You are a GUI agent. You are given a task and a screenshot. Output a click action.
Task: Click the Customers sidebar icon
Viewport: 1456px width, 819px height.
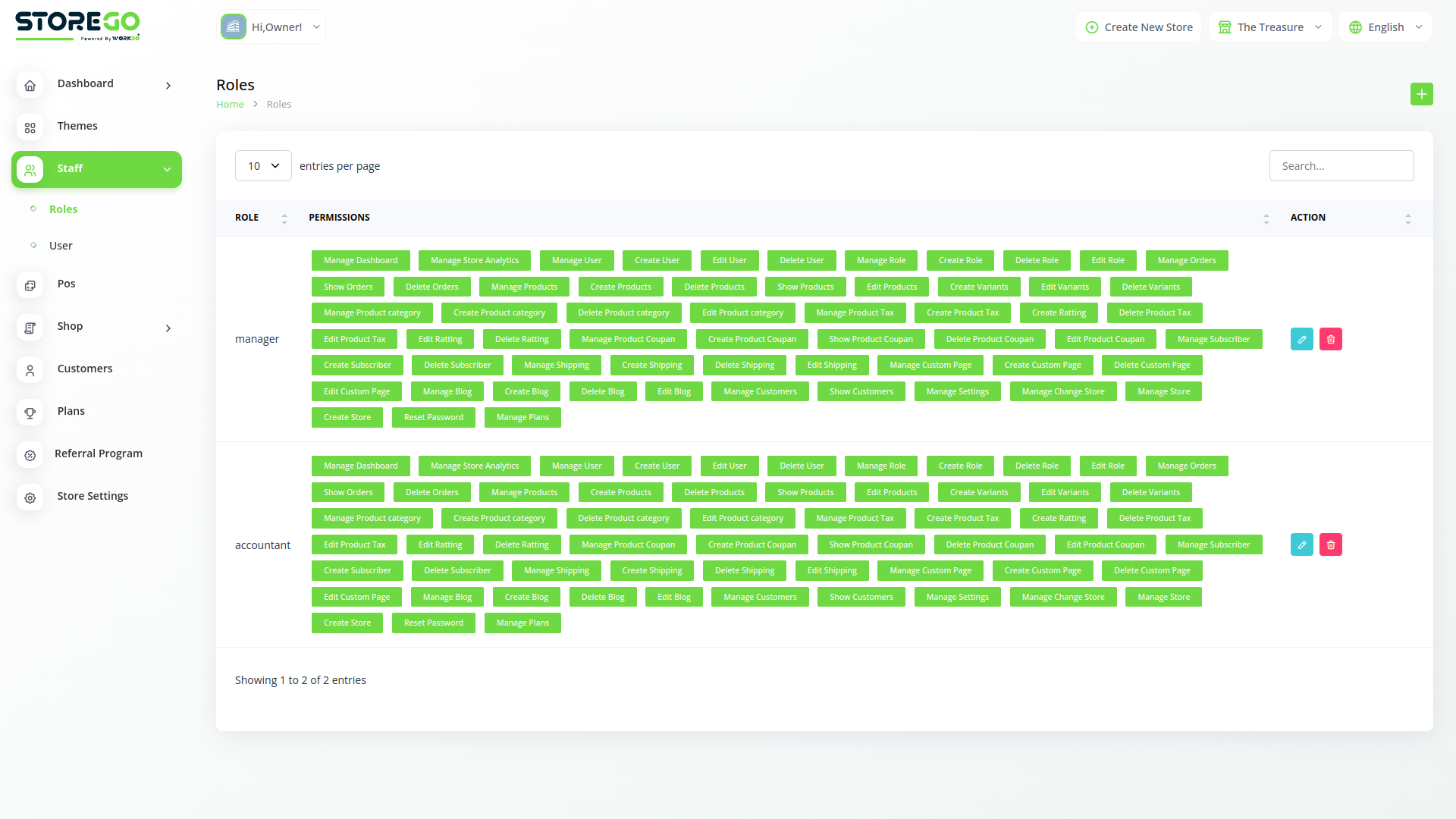(x=30, y=370)
